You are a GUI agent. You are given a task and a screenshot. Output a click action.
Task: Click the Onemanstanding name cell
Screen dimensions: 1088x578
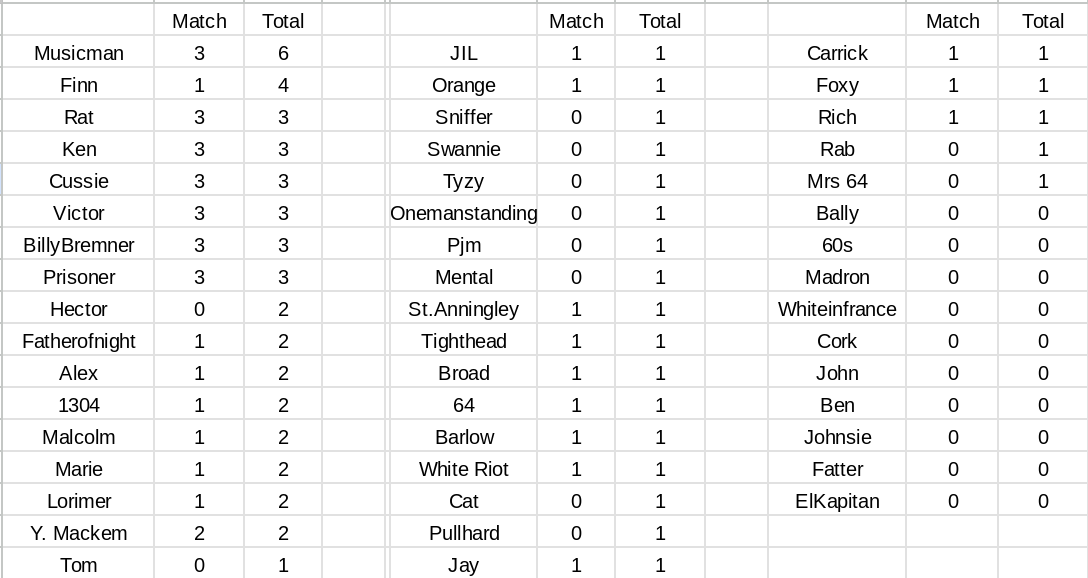click(463, 213)
